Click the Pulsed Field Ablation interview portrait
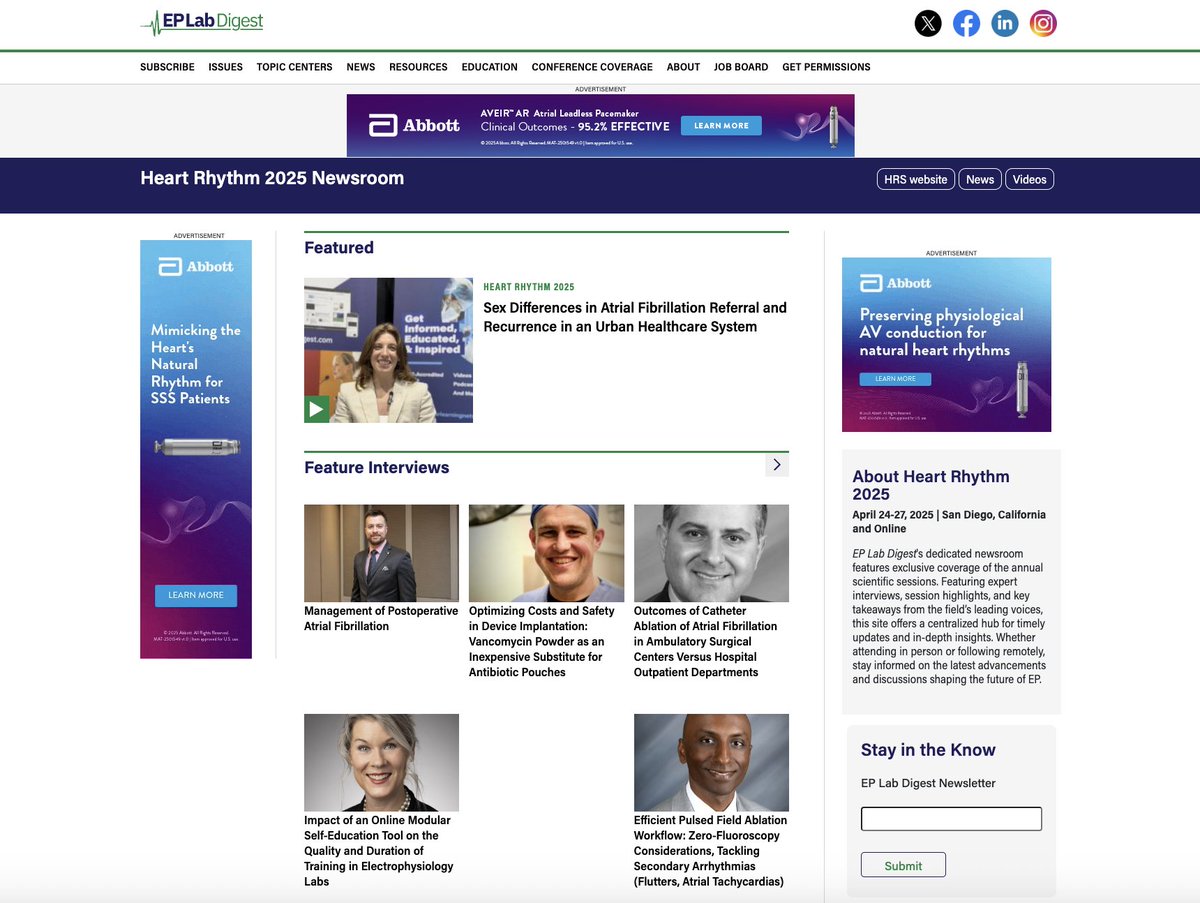The width and height of the screenshot is (1200, 903). [711, 762]
